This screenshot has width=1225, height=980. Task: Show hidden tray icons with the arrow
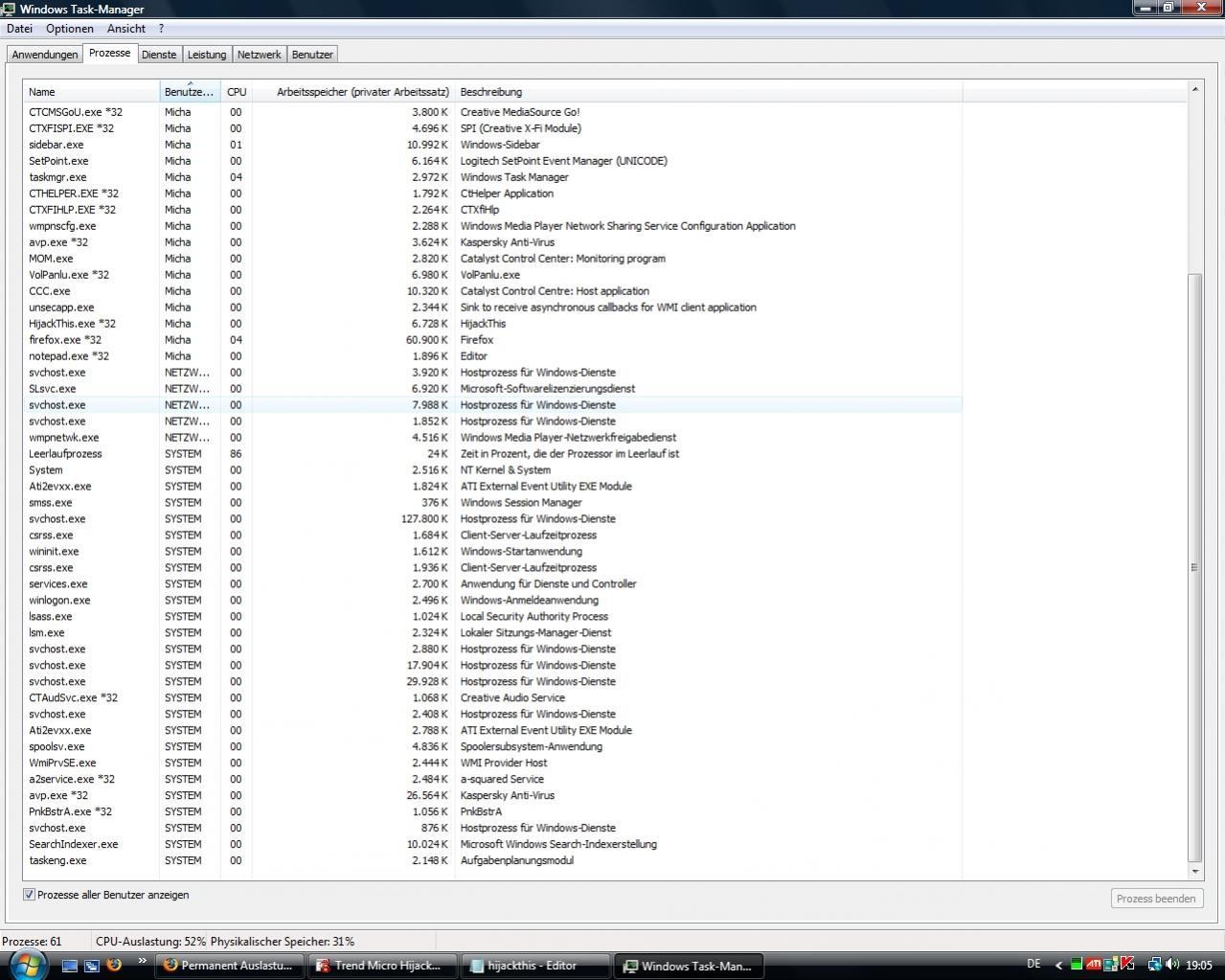[x=1058, y=965]
